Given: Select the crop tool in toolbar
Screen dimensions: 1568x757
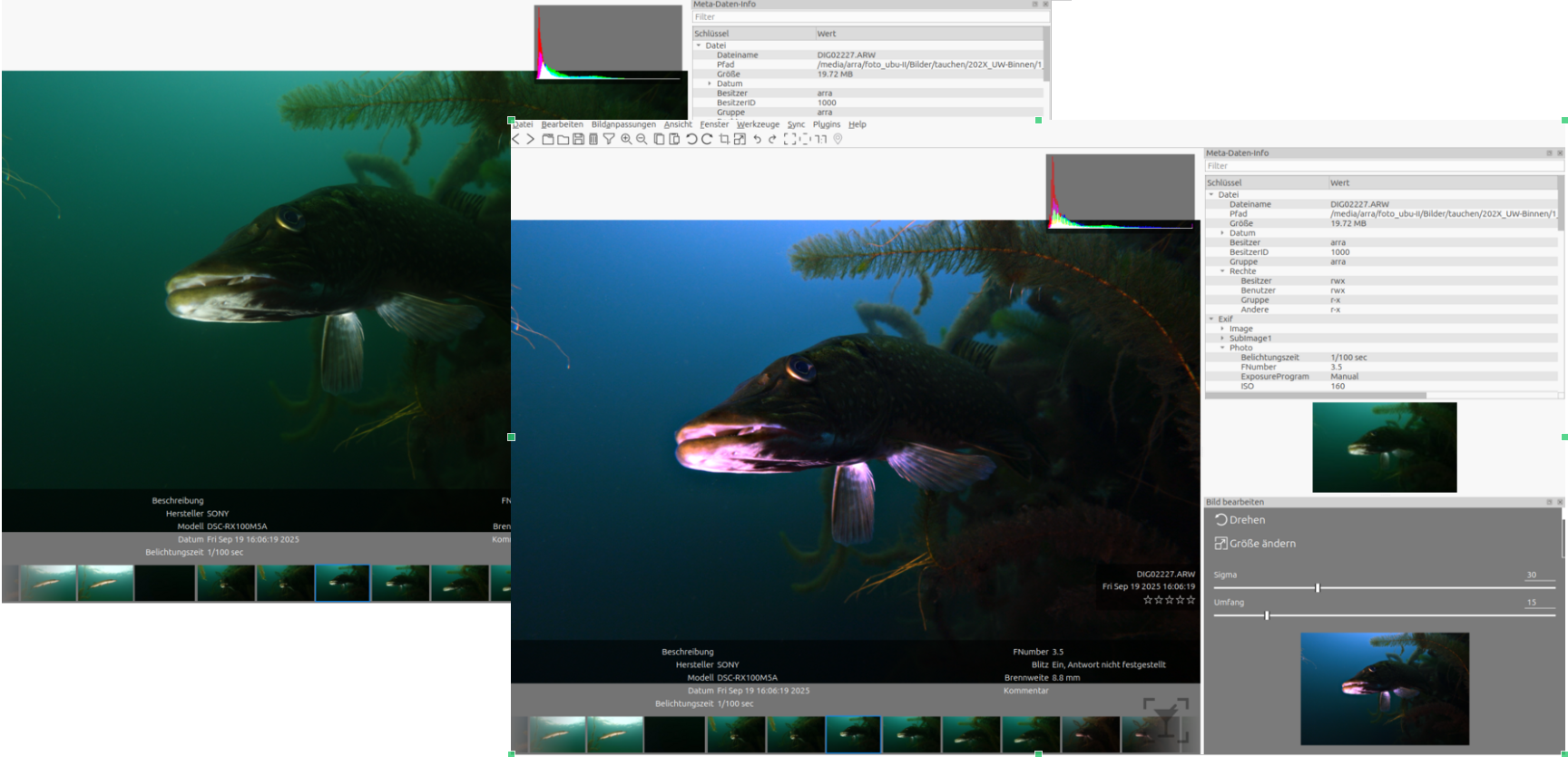Looking at the screenshot, I should coord(724,139).
